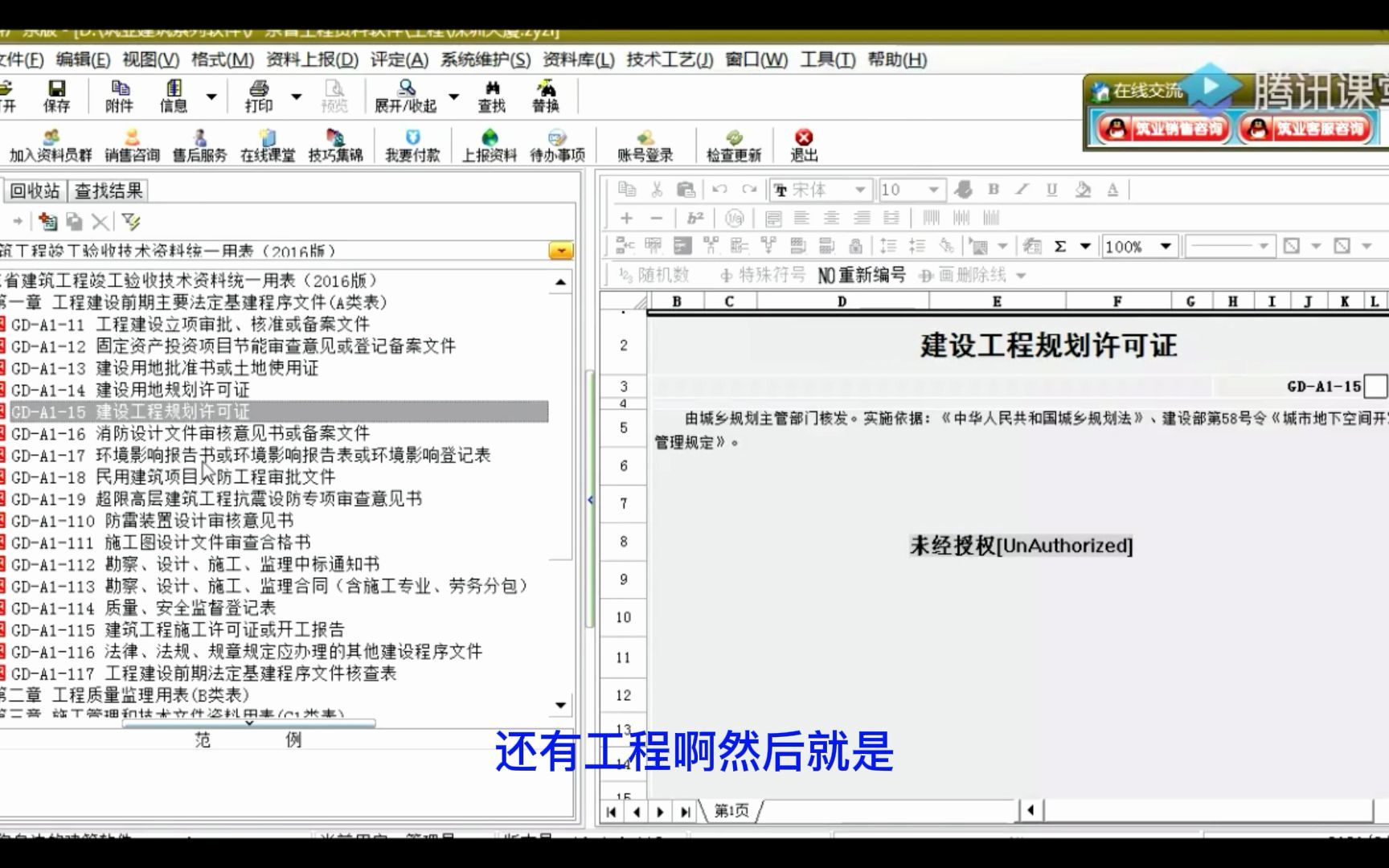Click 上报资料 upload data icon
This screenshot has height=868, width=1389.
point(489,145)
